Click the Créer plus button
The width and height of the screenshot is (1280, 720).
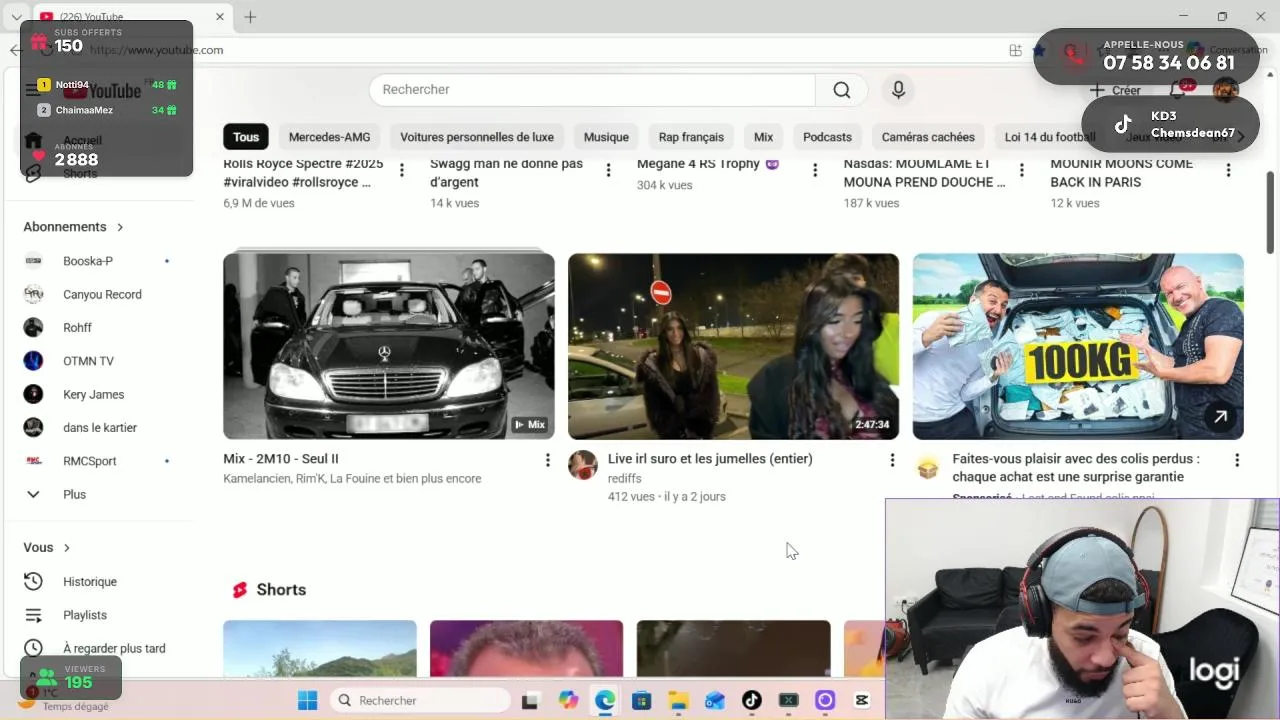(1115, 90)
